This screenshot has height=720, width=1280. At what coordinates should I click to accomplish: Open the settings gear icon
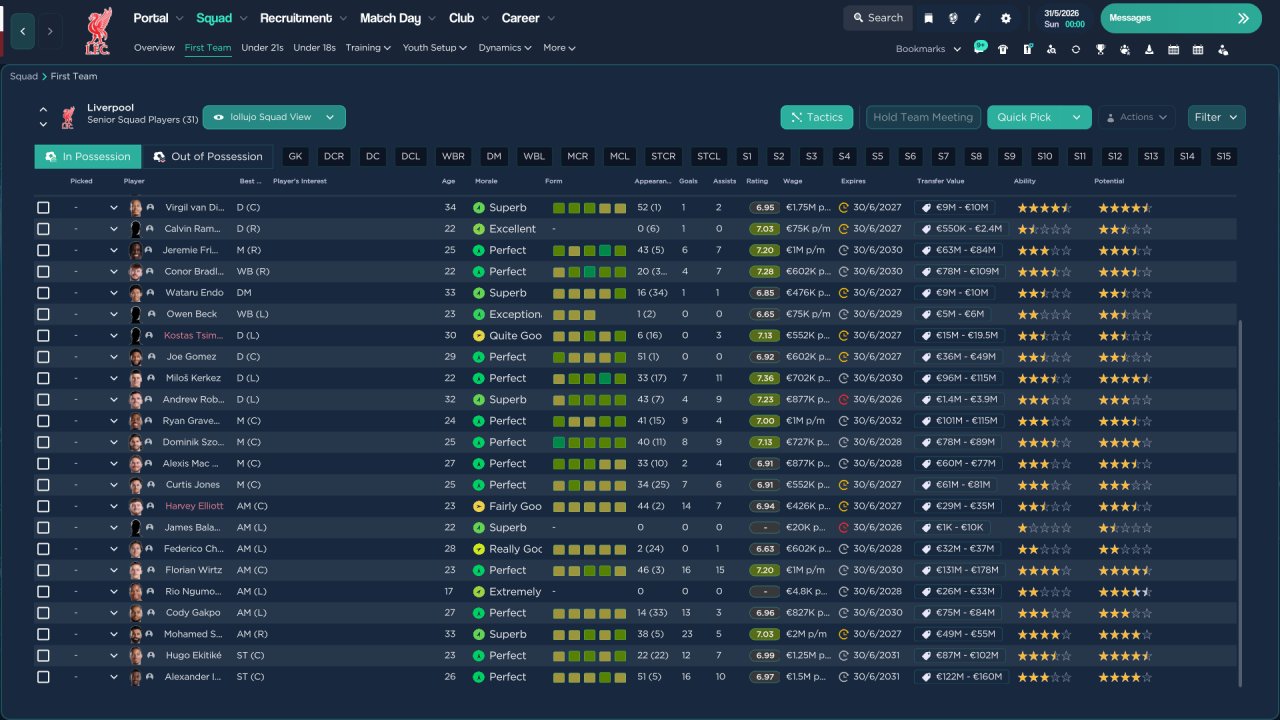[1005, 18]
